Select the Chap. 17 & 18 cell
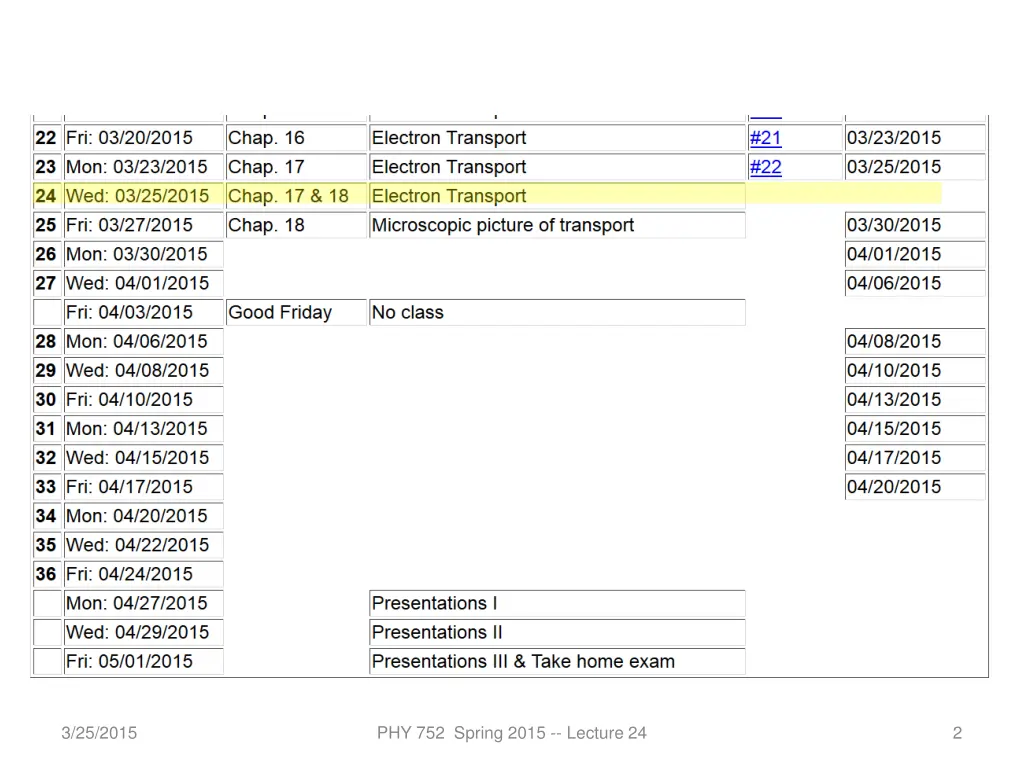 pos(296,196)
